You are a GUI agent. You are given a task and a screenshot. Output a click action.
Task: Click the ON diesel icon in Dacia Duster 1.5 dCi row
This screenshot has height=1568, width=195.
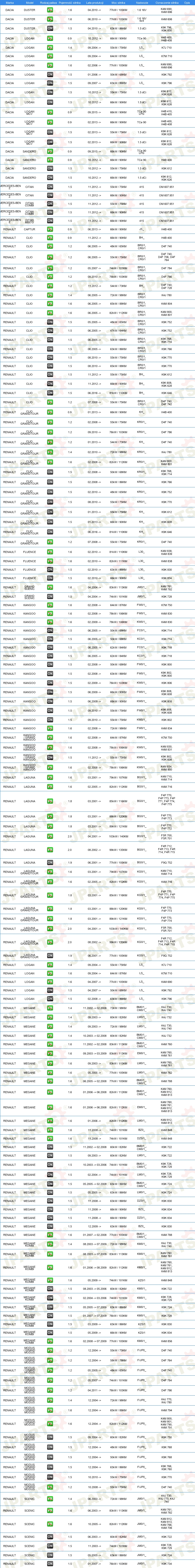click(x=50, y=29)
